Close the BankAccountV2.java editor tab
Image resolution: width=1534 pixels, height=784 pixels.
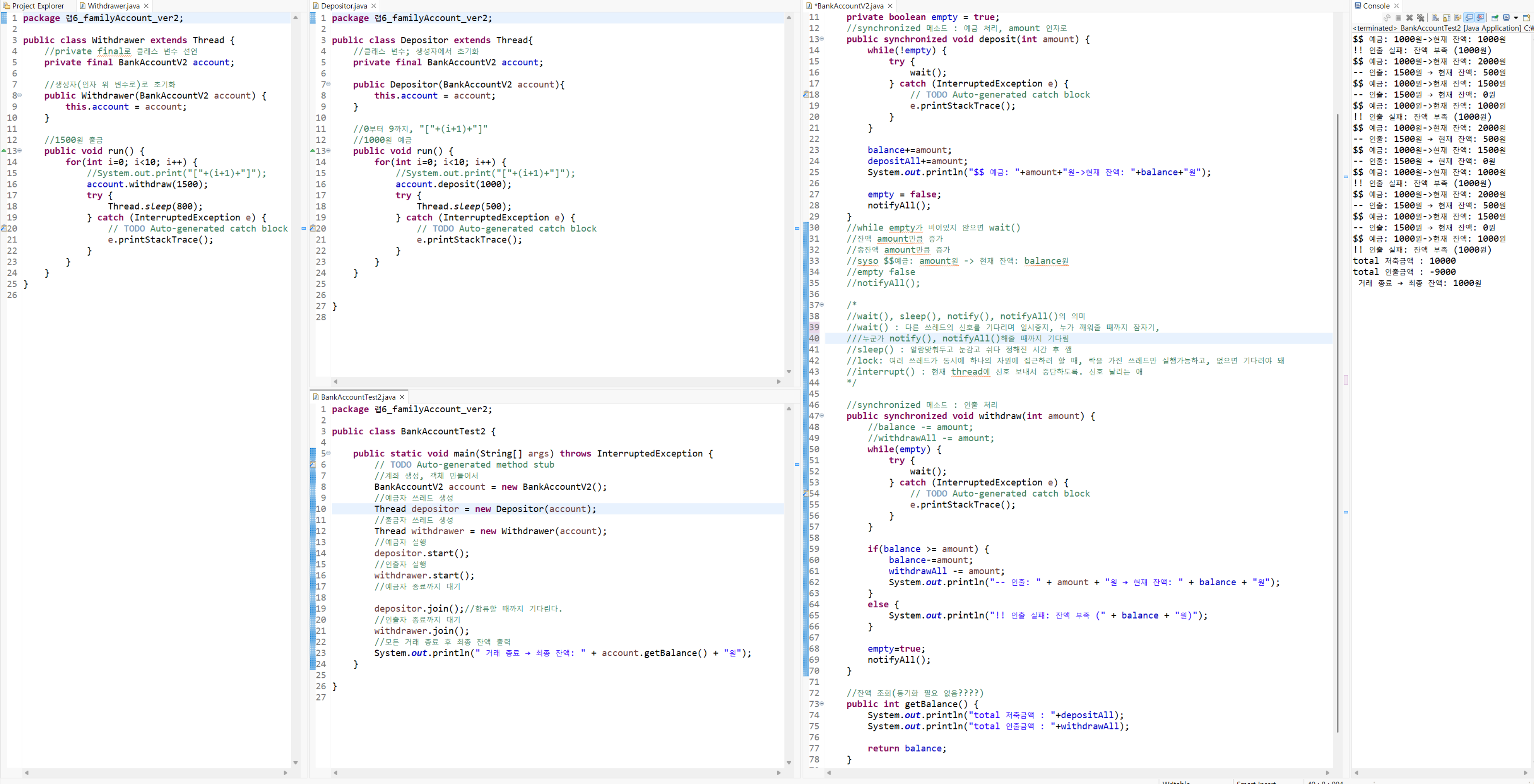pos(890,6)
